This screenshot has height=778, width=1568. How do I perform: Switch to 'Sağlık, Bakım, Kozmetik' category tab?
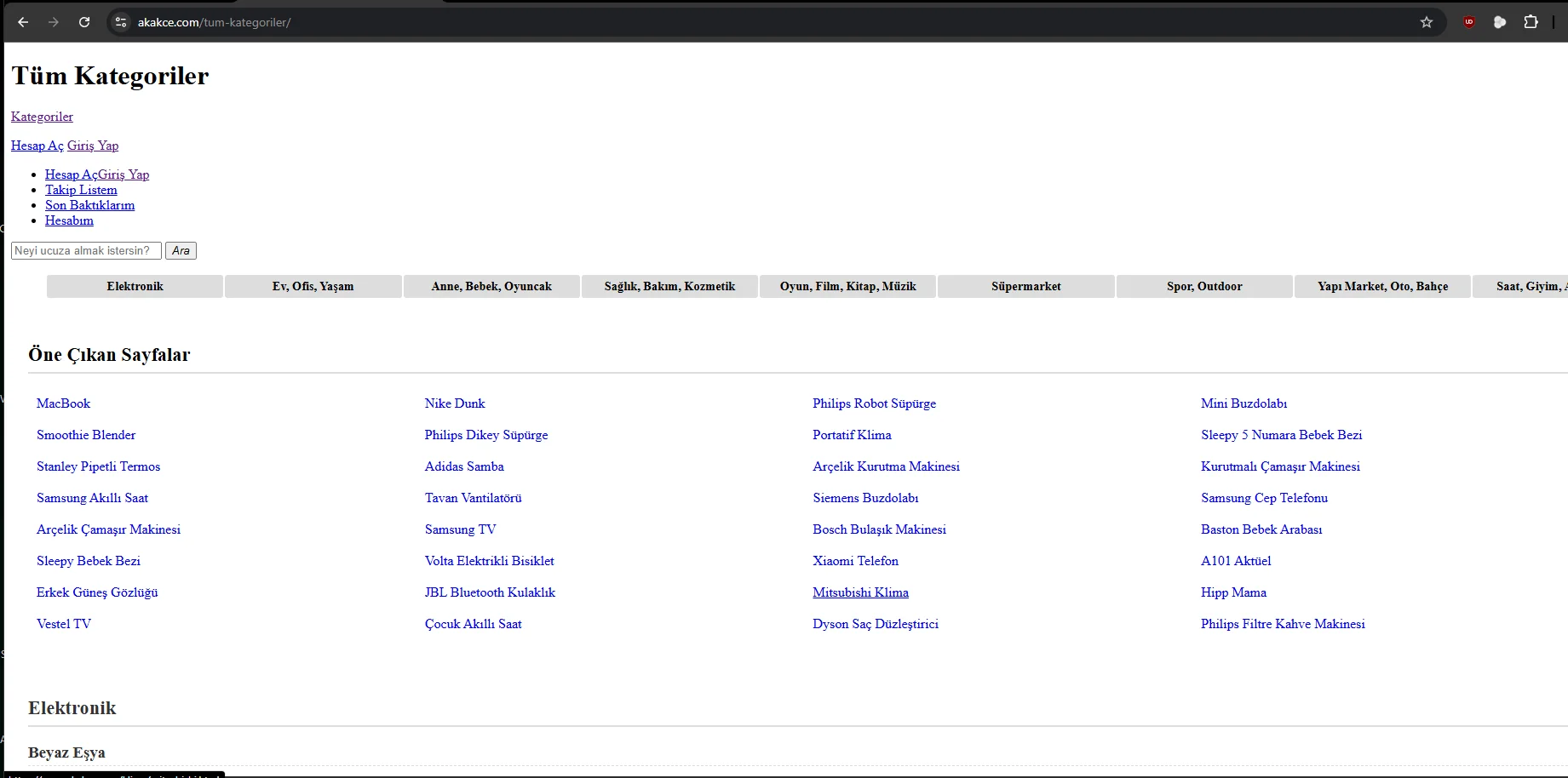pyautogui.click(x=669, y=286)
